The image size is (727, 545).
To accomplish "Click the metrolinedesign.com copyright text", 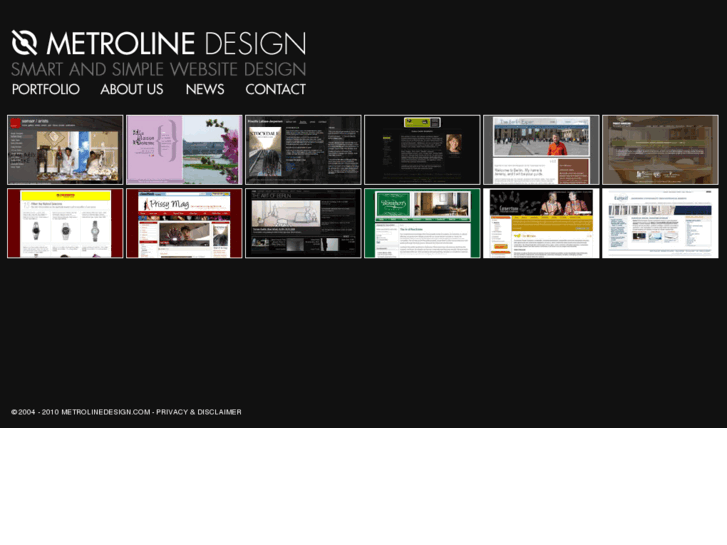I will click(81, 412).
